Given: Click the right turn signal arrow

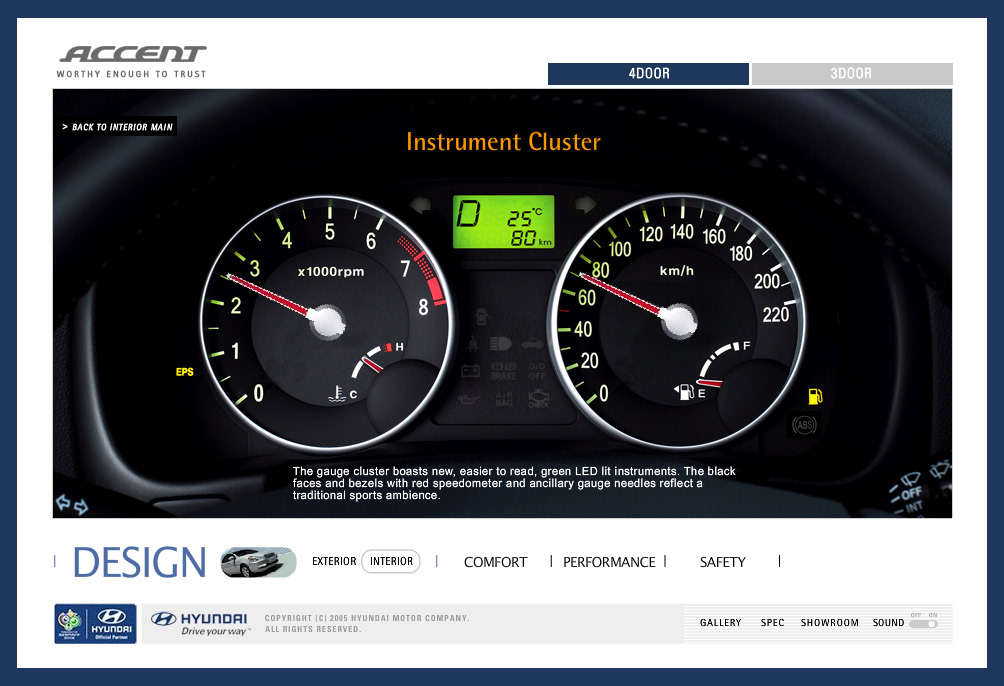Looking at the screenshot, I should 586,205.
